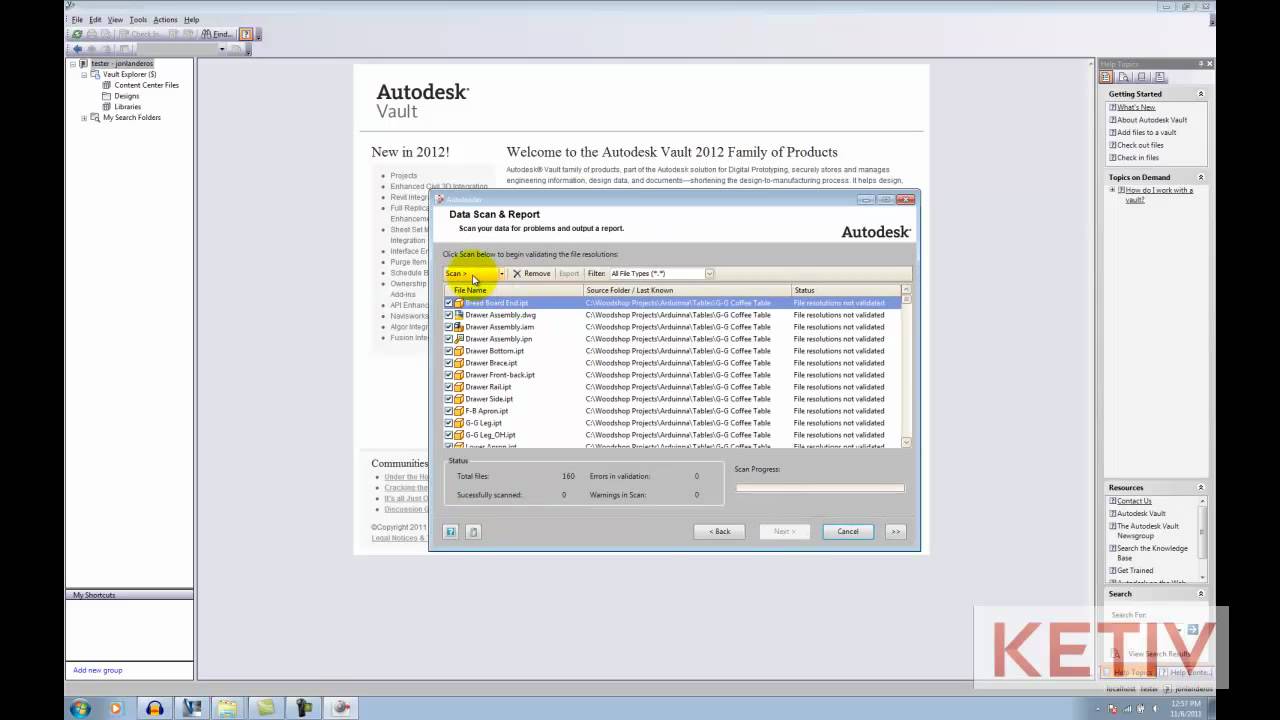Collapse the Vault Explorer ($) node
The width and height of the screenshot is (1280, 720).
pos(85,74)
